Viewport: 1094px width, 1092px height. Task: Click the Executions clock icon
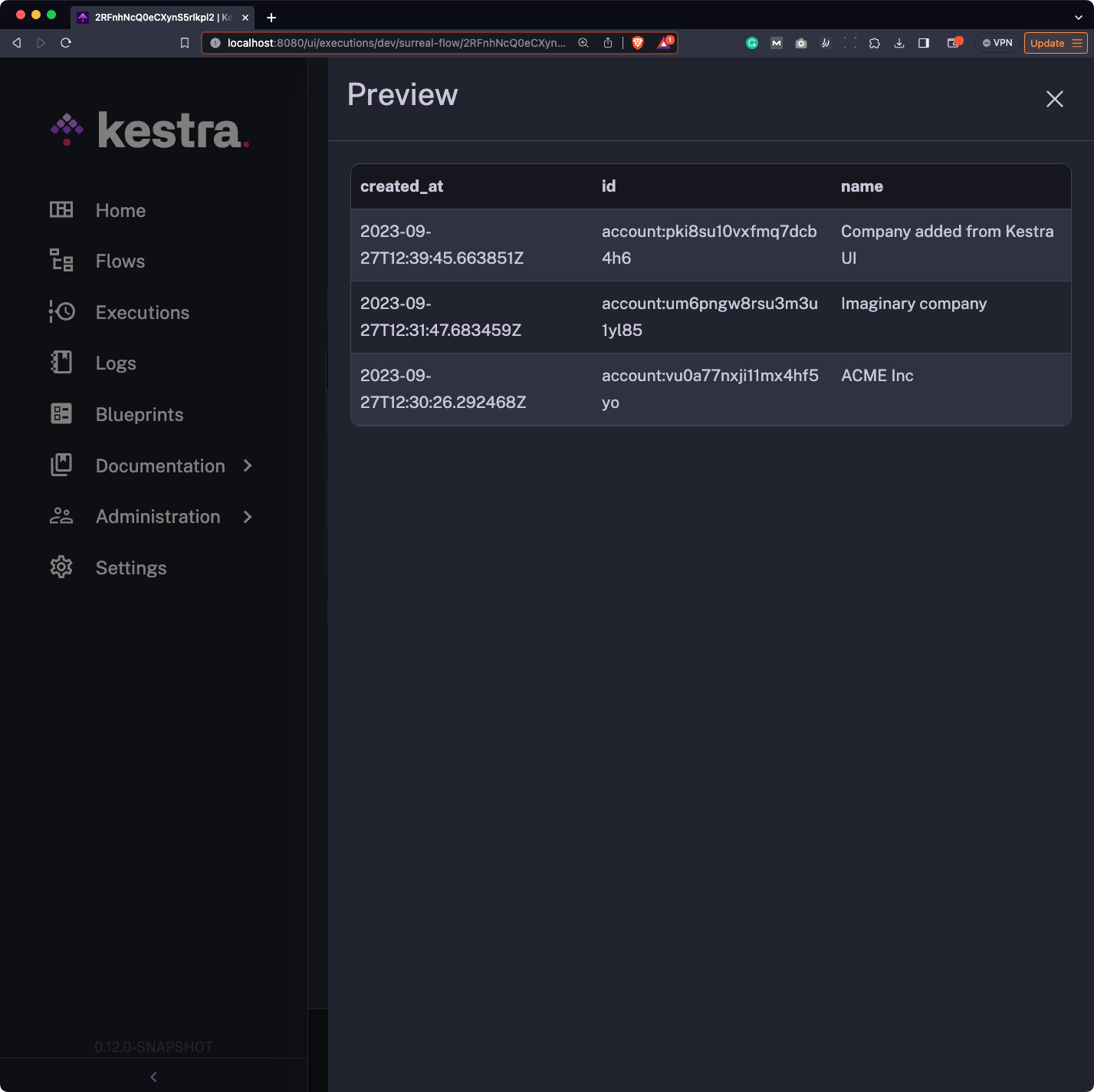click(61, 312)
